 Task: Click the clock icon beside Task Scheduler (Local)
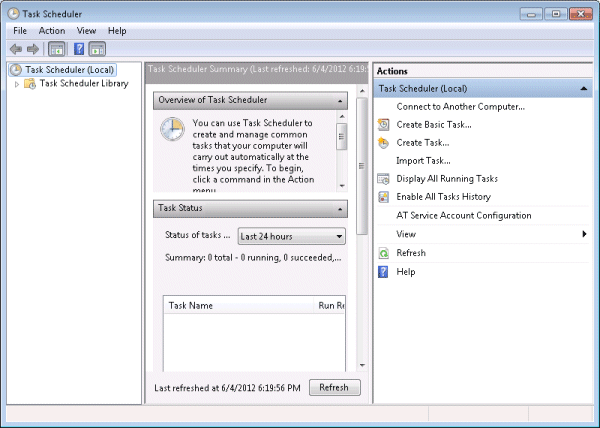point(16,70)
